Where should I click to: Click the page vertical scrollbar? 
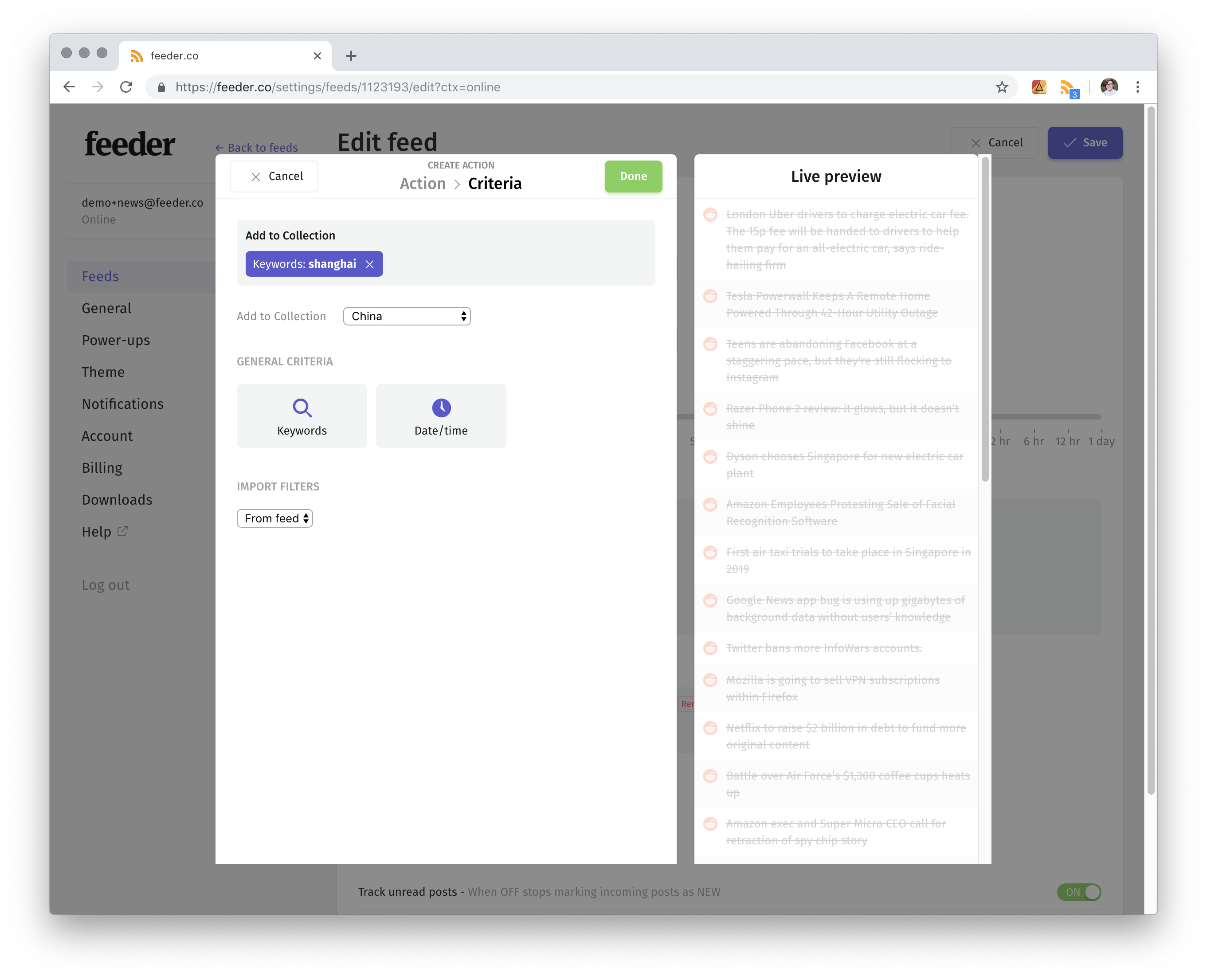1151,451
